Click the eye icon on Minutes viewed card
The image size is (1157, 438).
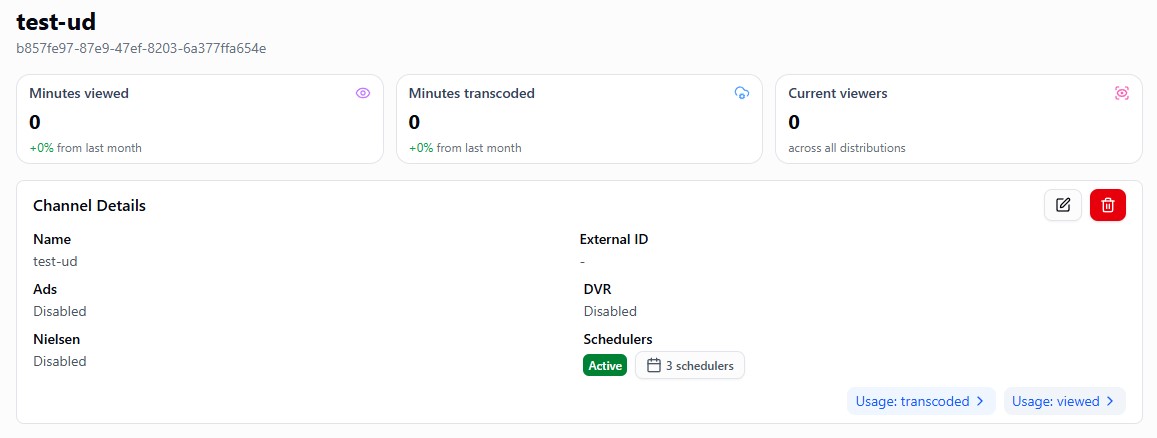(x=363, y=93)
